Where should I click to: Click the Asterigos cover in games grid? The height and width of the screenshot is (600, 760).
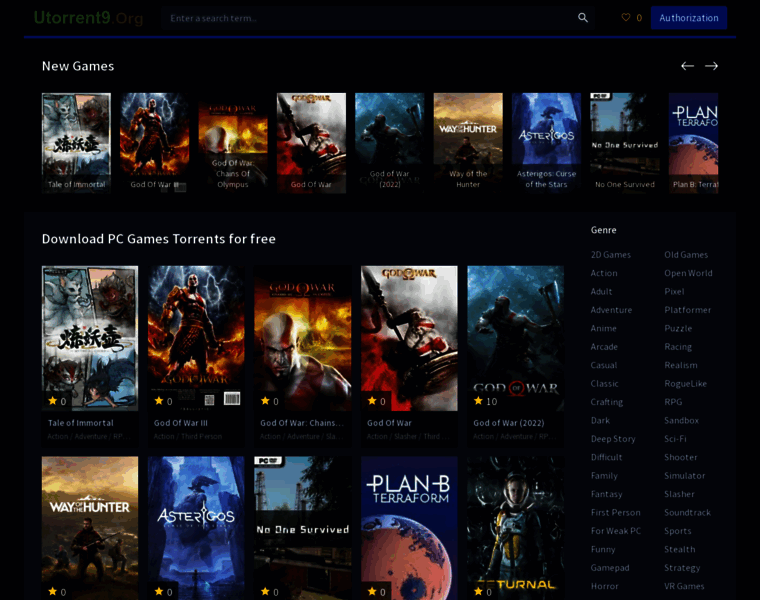coord(196,528)
